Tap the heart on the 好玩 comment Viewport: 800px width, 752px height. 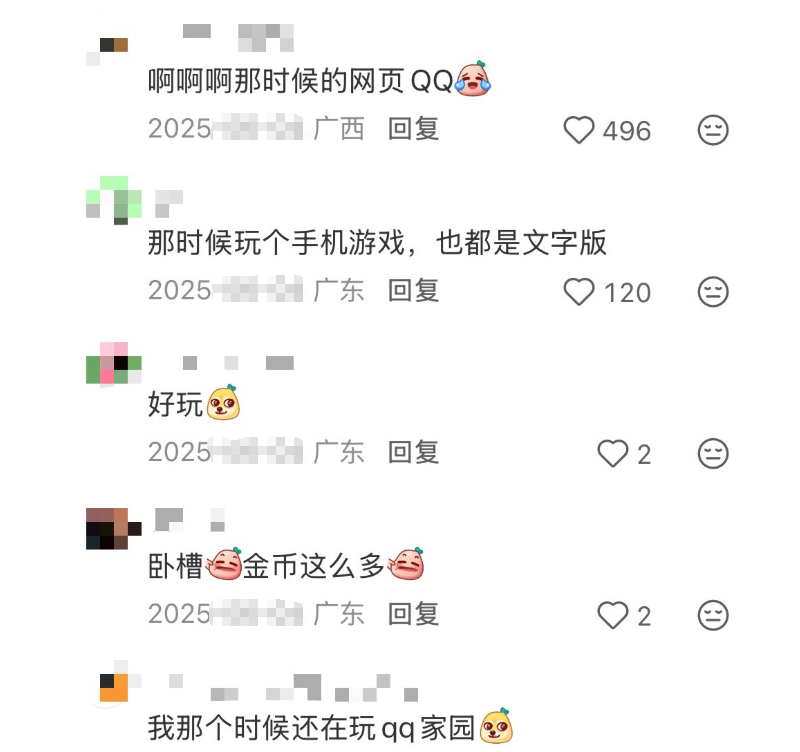tap(613, 454)
